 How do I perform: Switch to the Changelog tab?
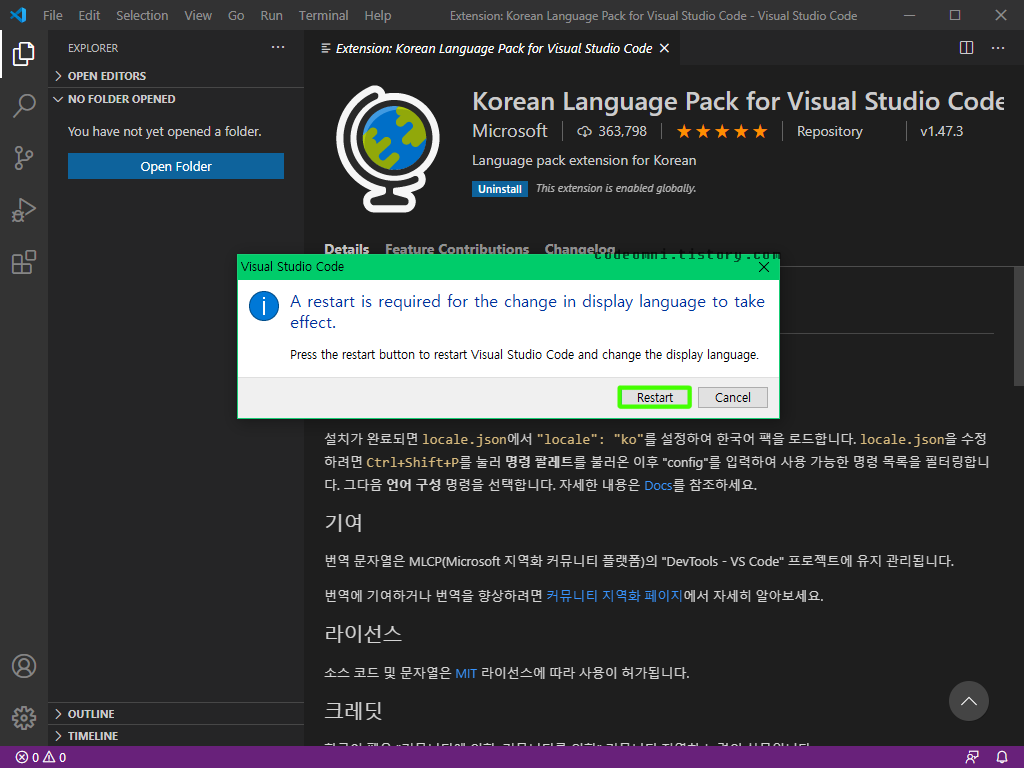pyautogui.click(x=580, y=249)
